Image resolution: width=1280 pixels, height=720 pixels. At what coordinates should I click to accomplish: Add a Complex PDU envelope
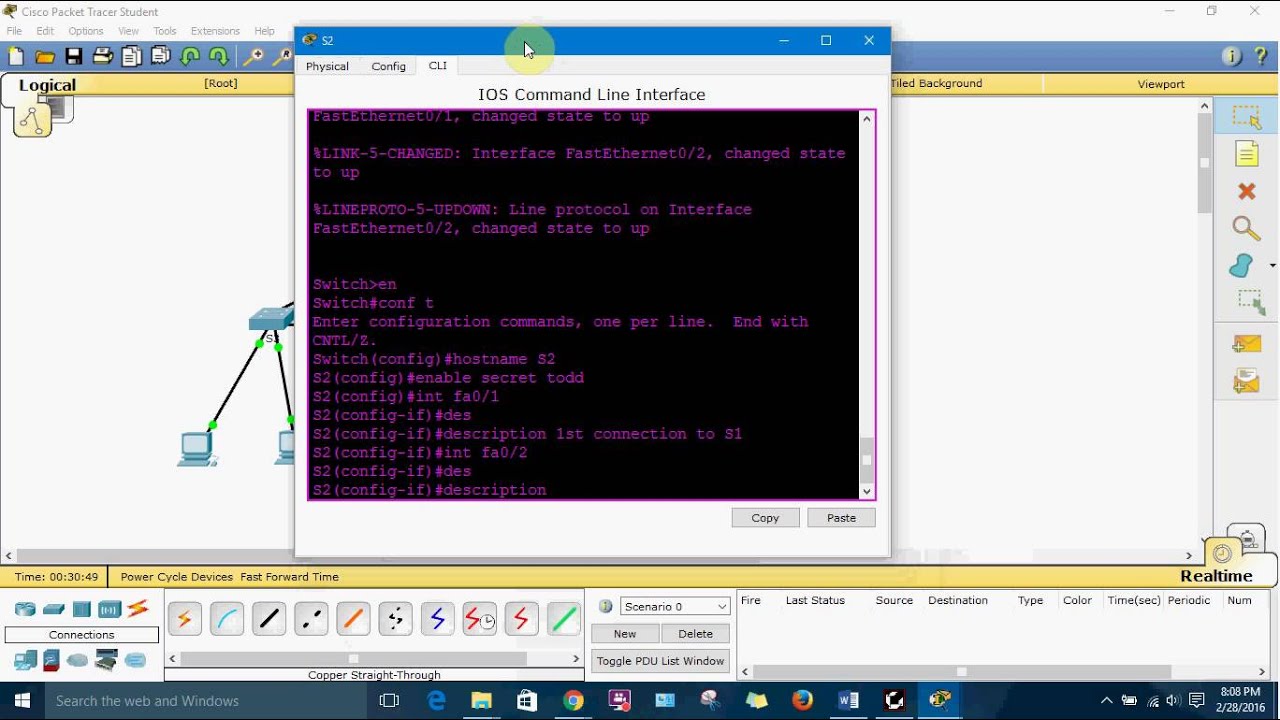tap(1246, 381)
